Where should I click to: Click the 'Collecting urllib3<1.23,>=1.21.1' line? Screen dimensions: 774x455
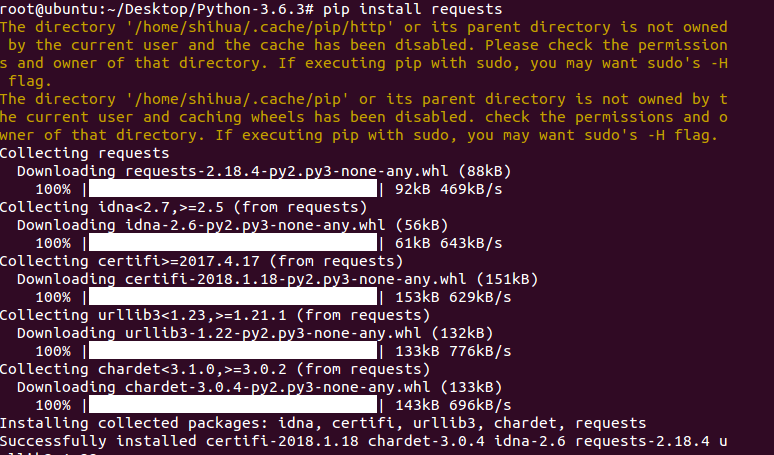tap(215, 315)
